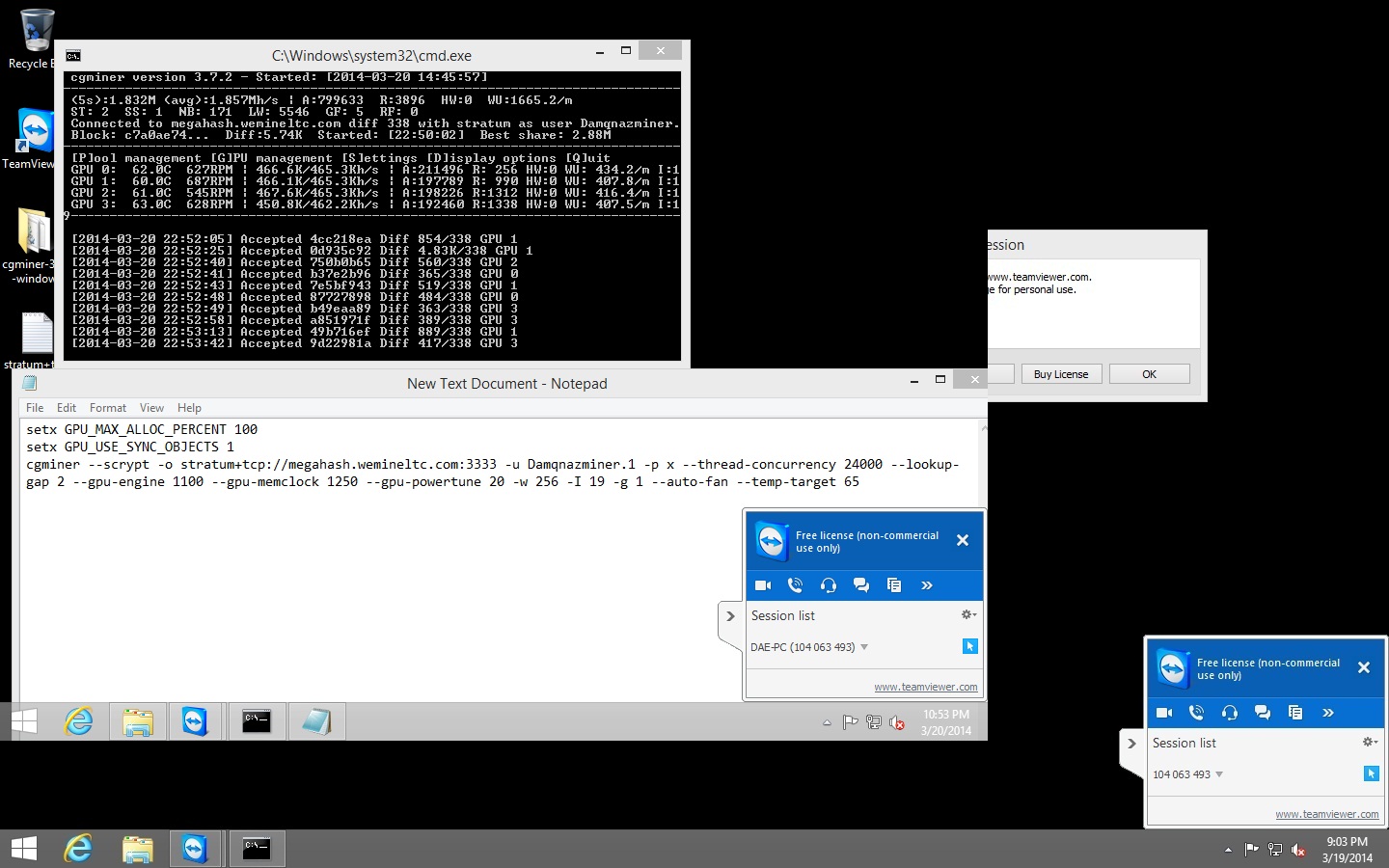Open chat in the DAE-PC TeamViewer panel

[861, 585]
